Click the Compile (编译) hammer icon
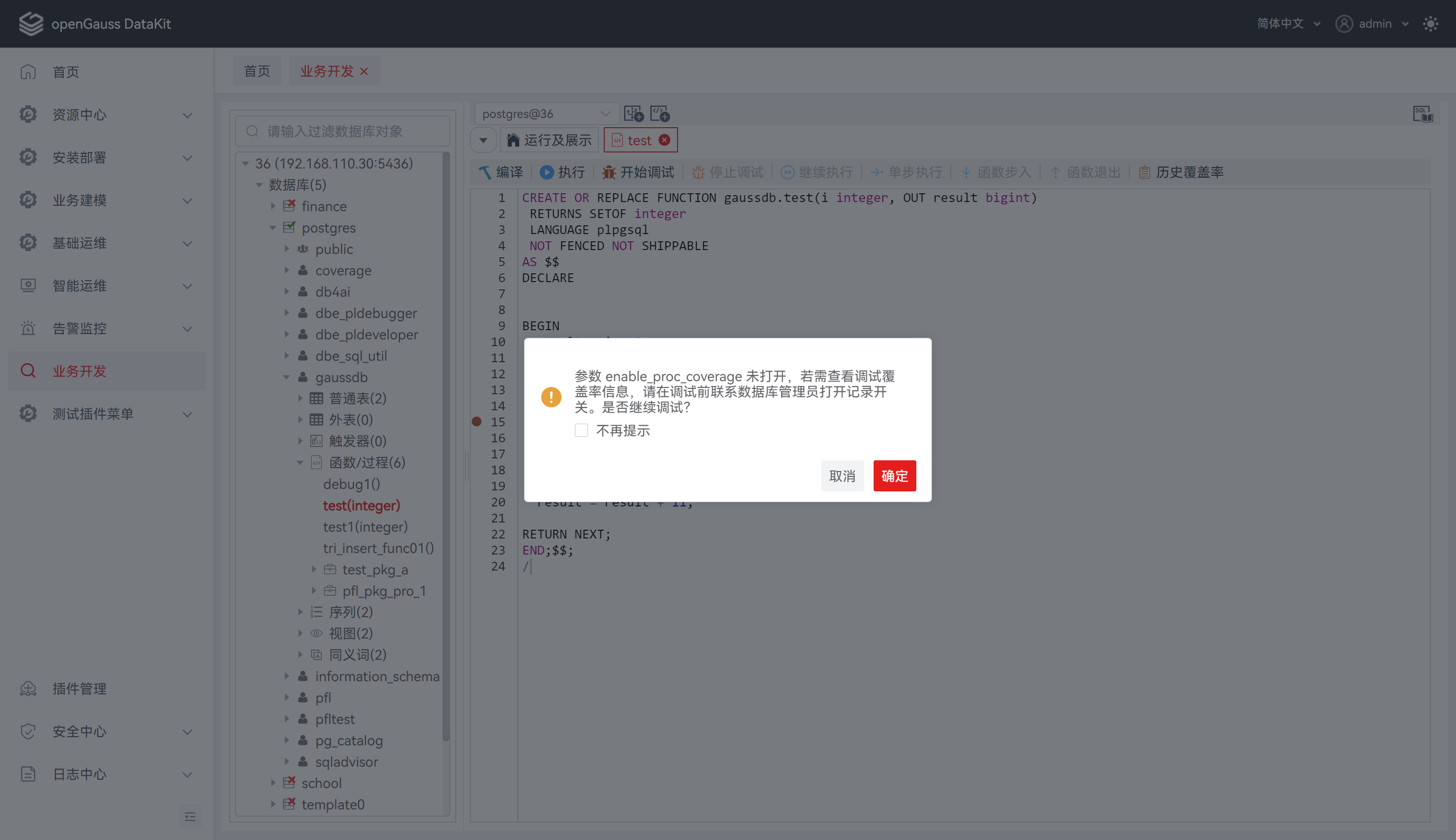Viewport: 1456px width, 840px height. click(485, 172)
